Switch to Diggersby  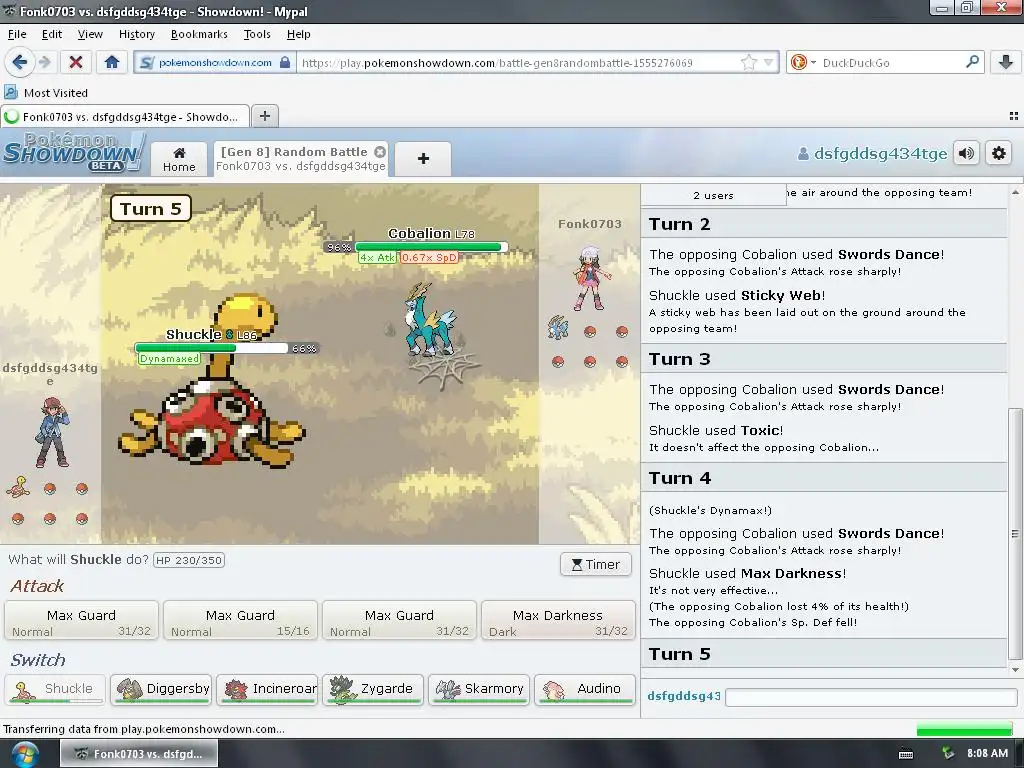click(x=161, y=690)
